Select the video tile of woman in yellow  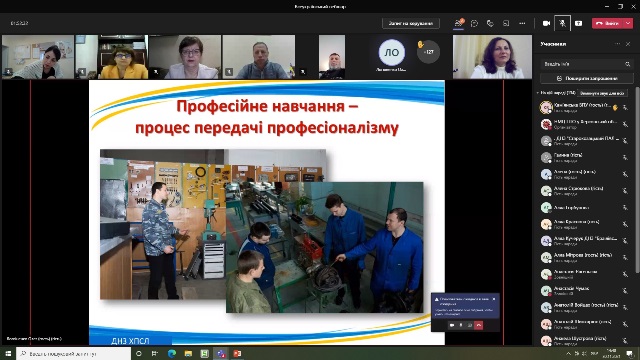tap(123, 57)
